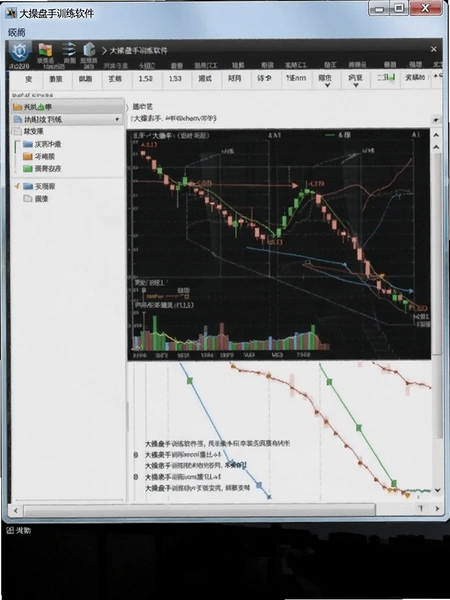Viewport: 450px width, 600px height.
Task: Click the blue gear icon in toolbar
Action: (20, 51)
